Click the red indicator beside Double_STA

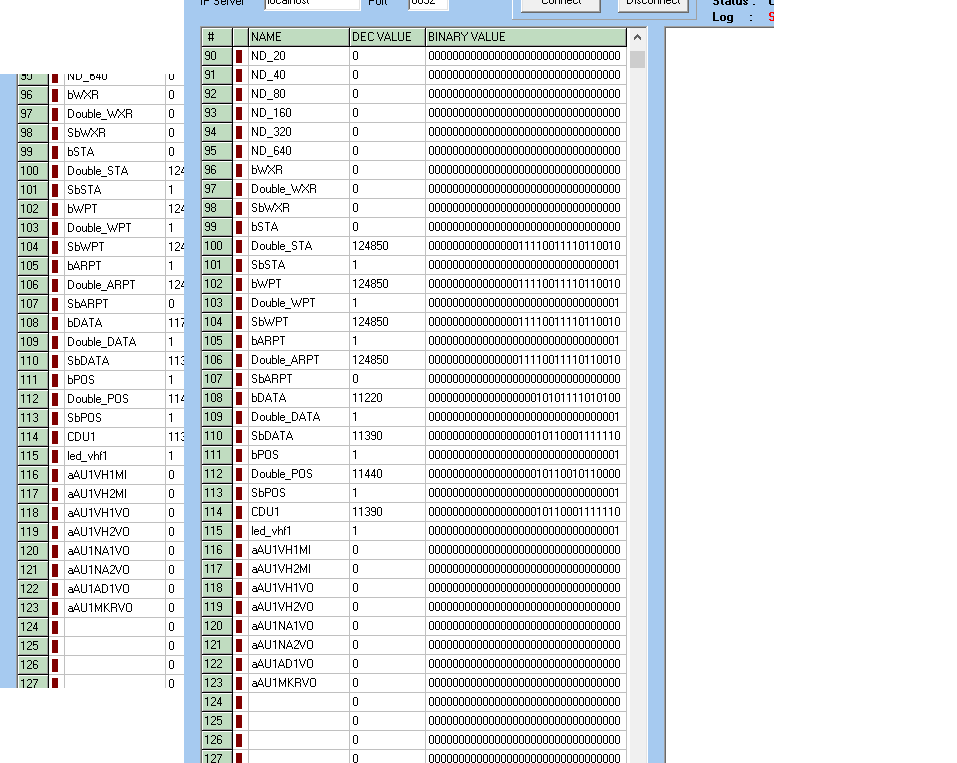[x=240, y=246]
